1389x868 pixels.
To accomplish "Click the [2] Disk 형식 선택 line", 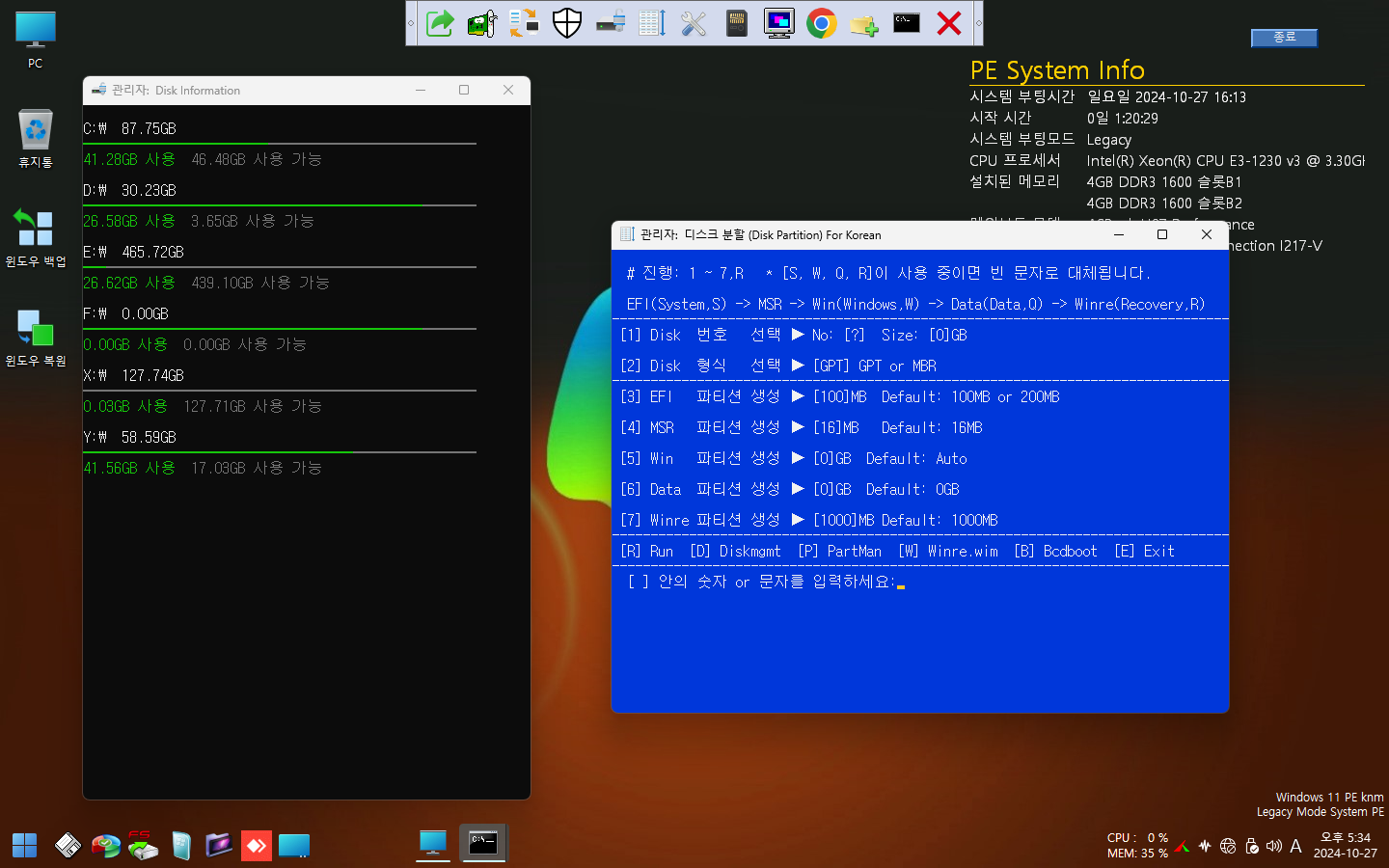I will click(x=778, y=366).
